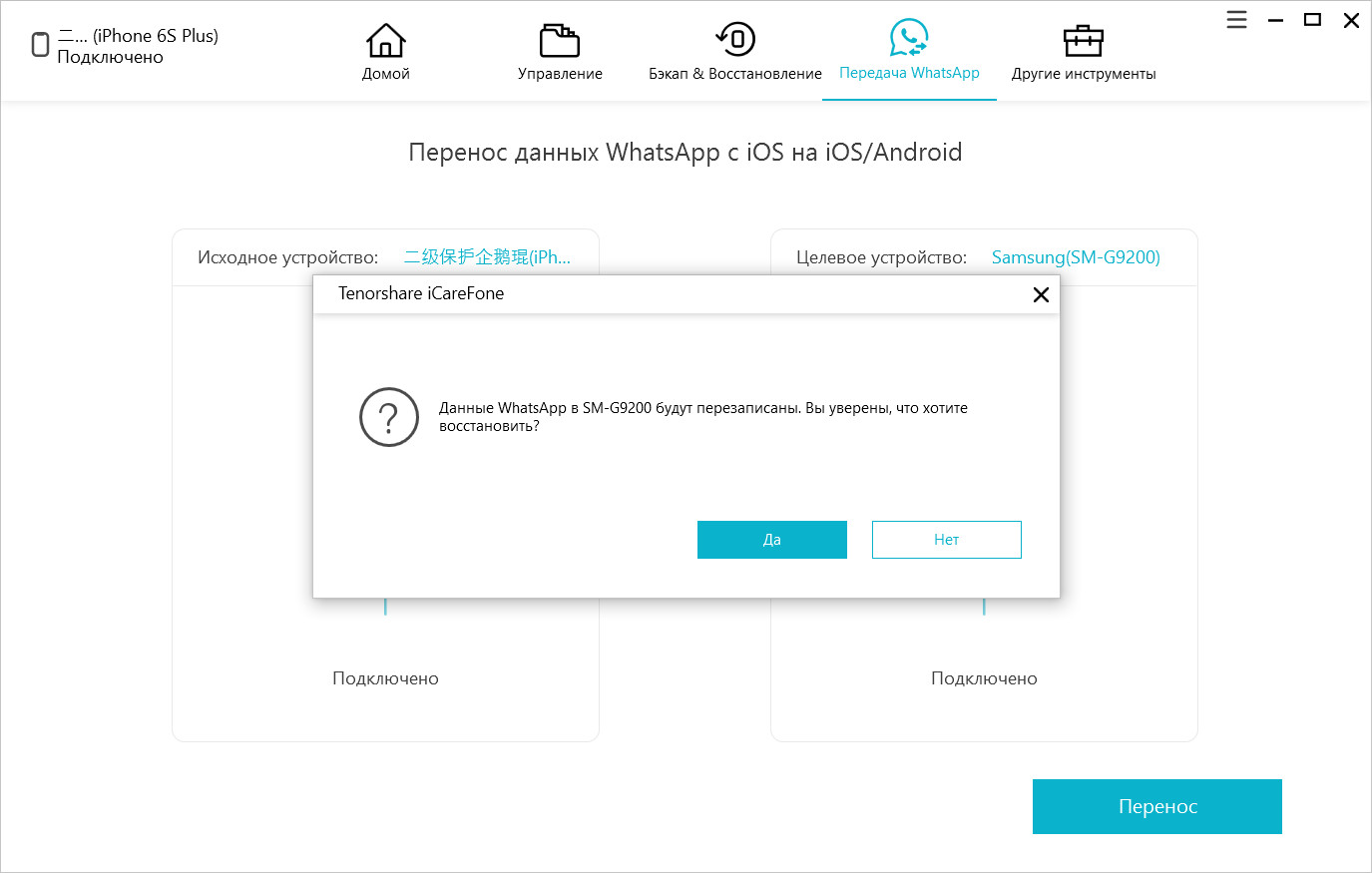Open the Другие инструменты toolbox icon
The height and width of the screenshot is (873, 1372).
(1084, 40)
